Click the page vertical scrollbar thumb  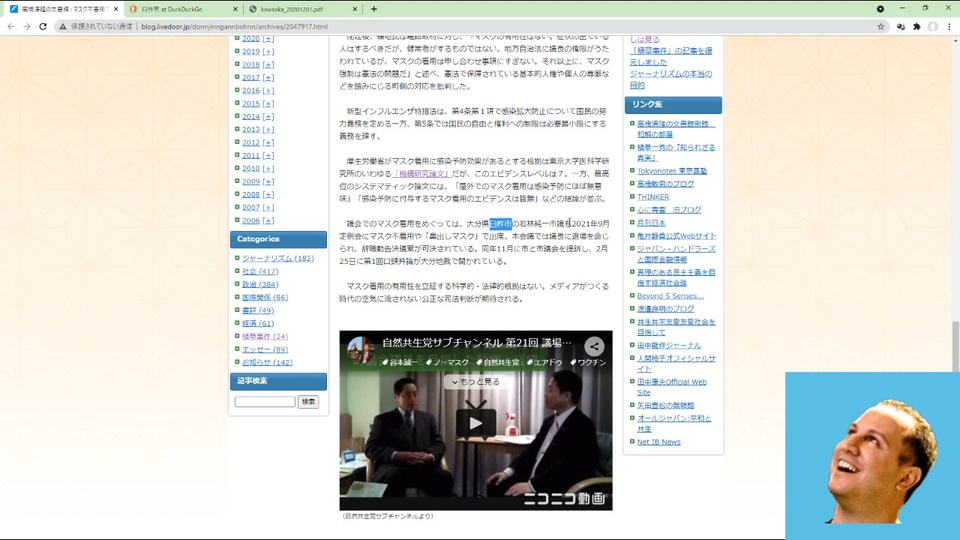[956, 346]
